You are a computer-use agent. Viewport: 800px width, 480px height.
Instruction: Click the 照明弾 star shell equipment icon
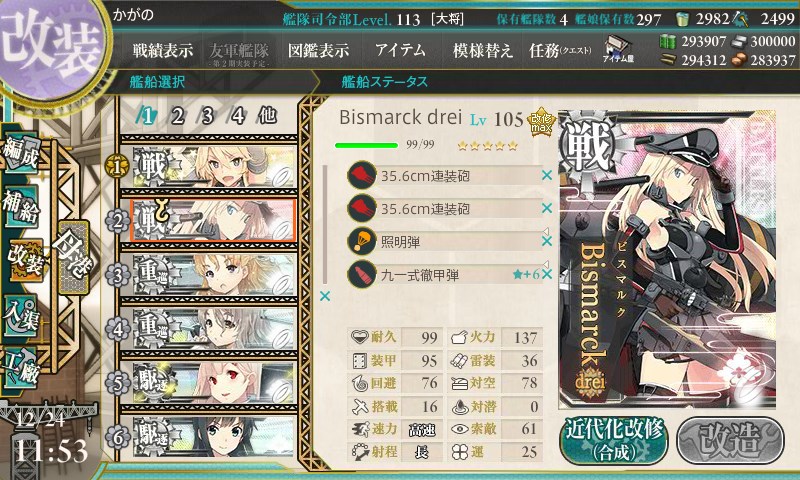(362, 241)
